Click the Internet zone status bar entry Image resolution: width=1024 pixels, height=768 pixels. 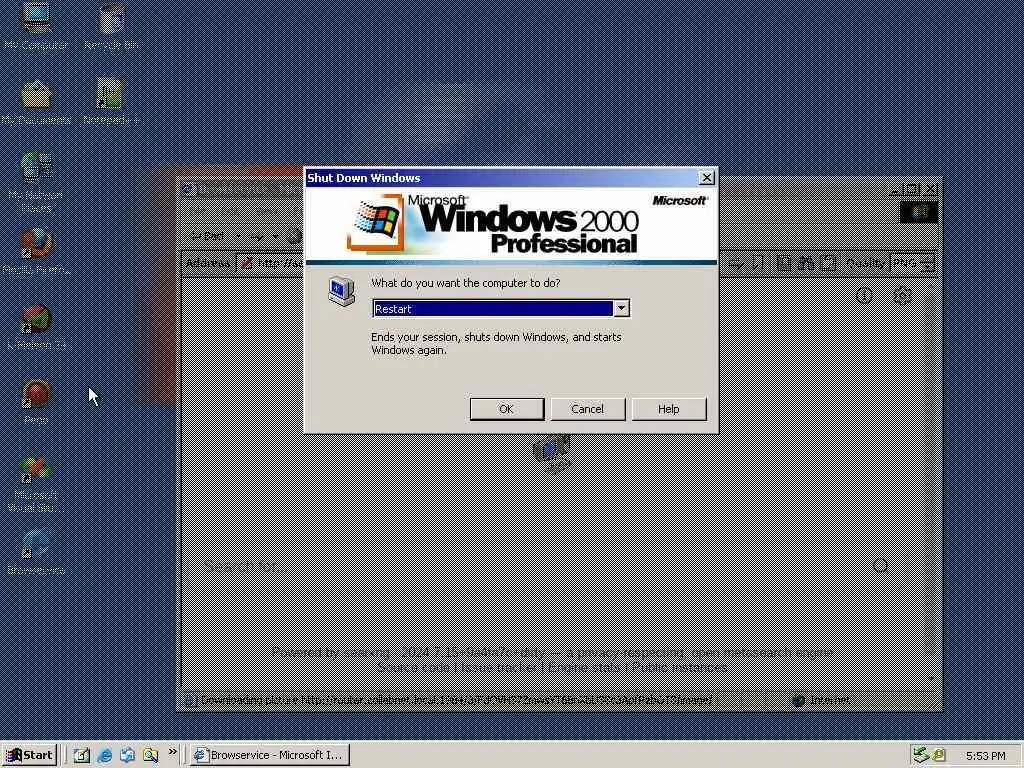click(822, 701)
